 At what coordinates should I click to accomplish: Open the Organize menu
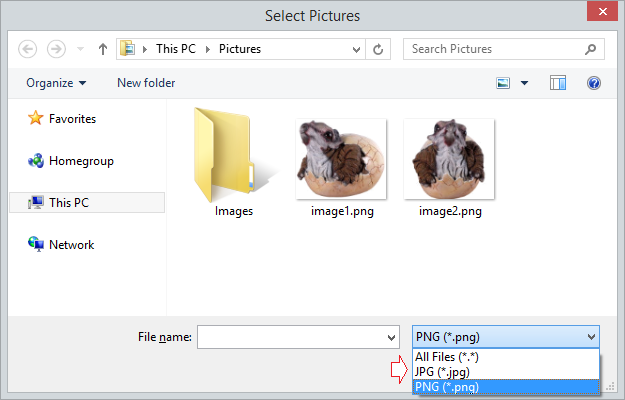[56, 83]
